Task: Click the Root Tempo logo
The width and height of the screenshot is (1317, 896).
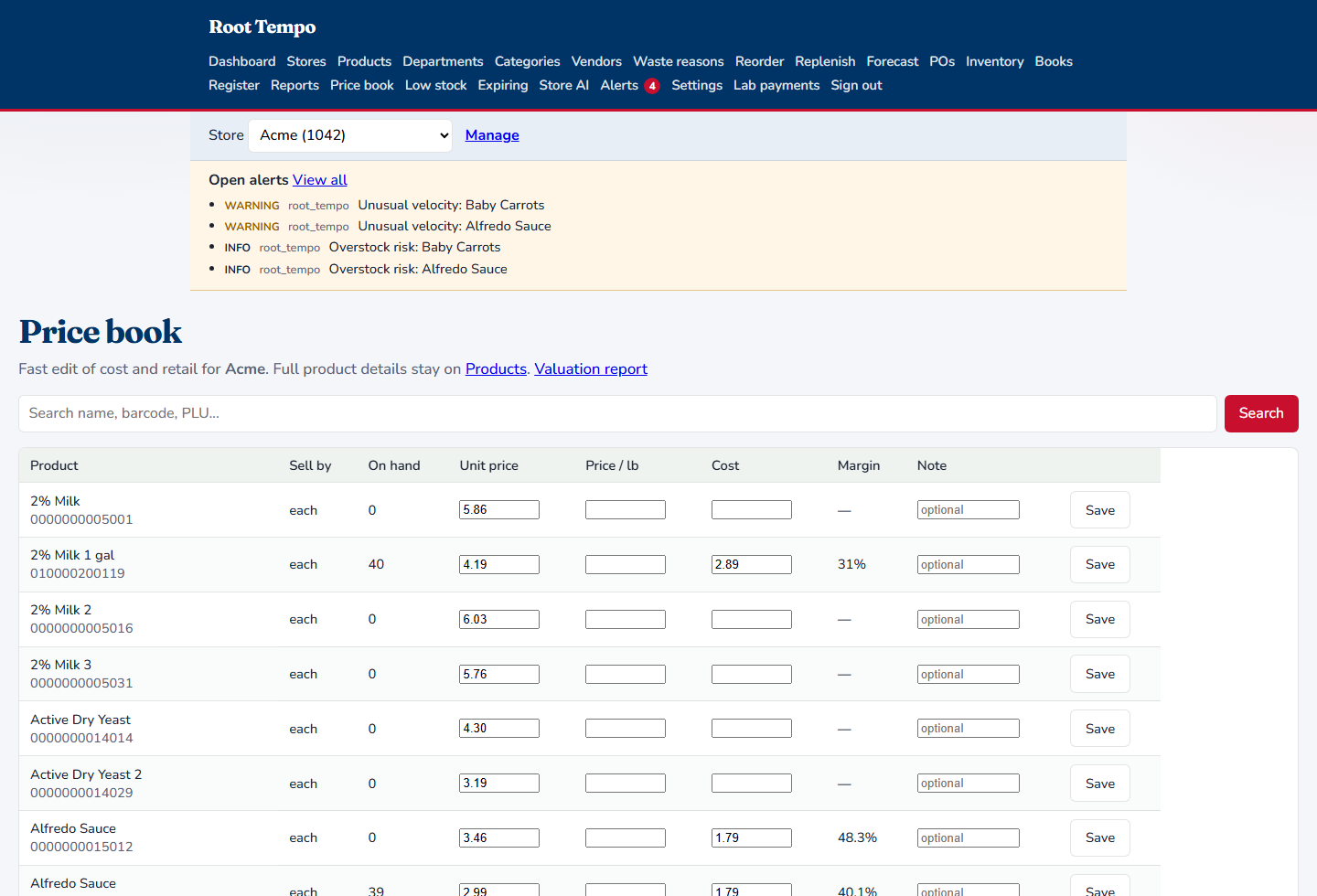Action: 262,27
